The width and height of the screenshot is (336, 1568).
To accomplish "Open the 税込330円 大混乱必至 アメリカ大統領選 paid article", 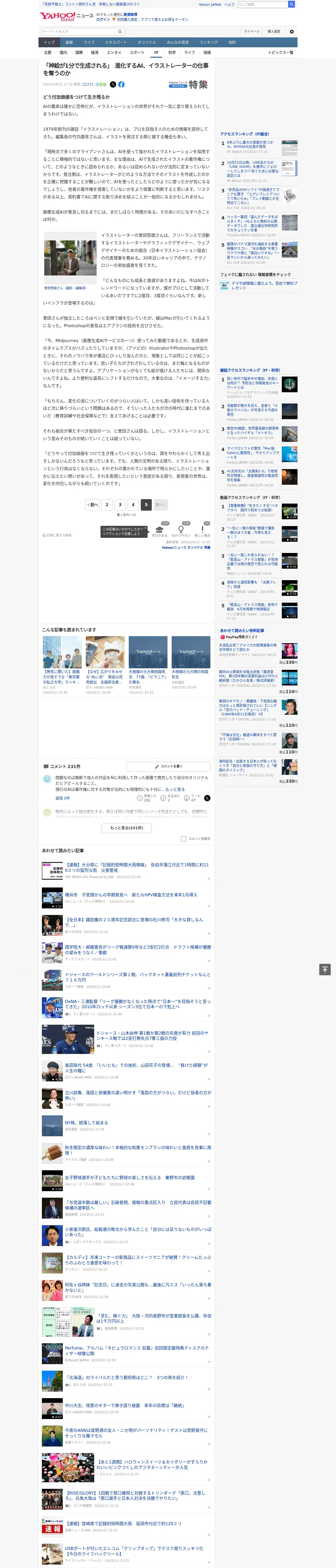I will point(248,647).
